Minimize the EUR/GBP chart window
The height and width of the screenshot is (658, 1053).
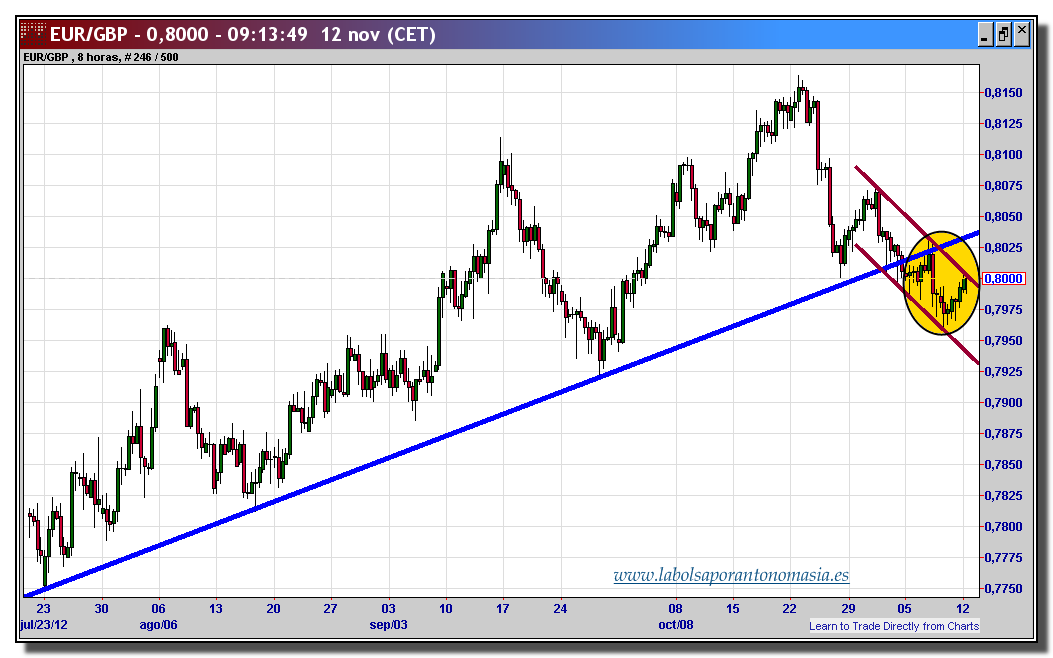tap(985, 34)
